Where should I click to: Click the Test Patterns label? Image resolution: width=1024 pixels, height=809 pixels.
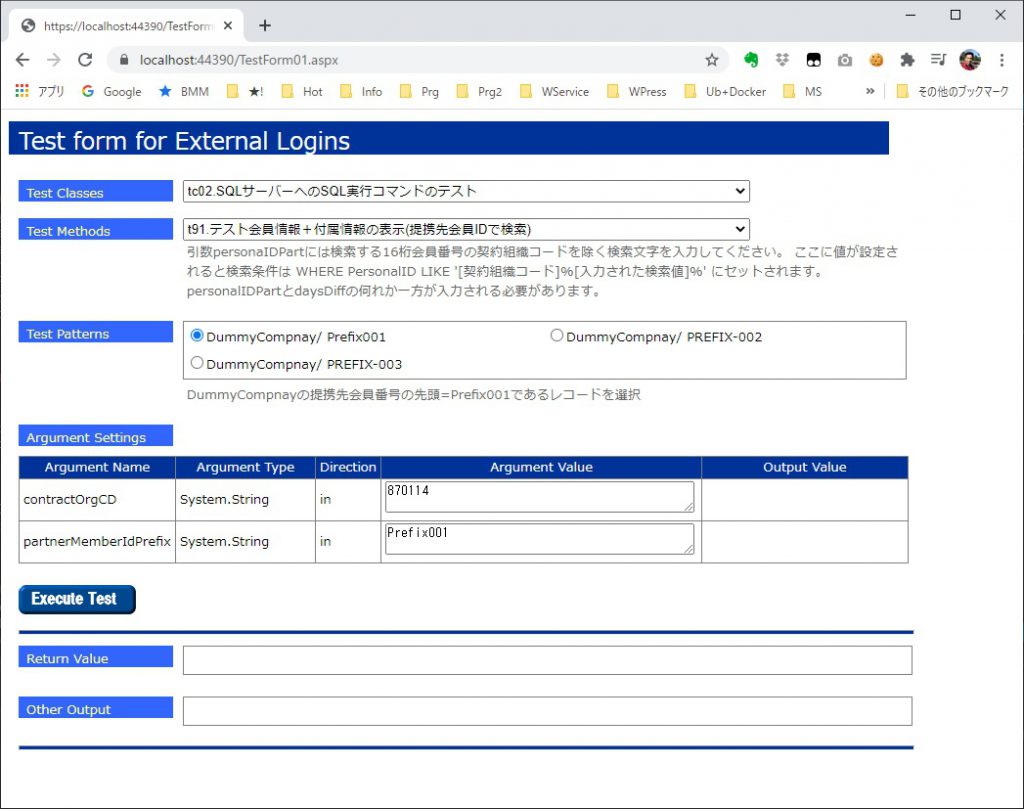[x=95, y=332]
